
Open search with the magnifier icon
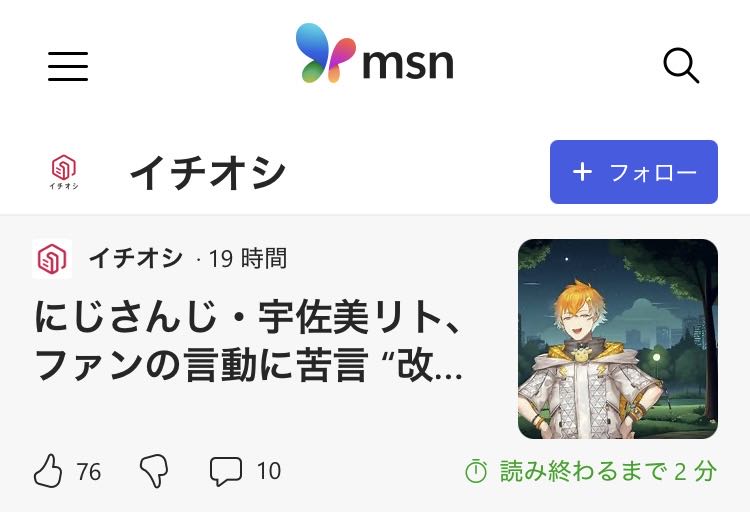681,65
